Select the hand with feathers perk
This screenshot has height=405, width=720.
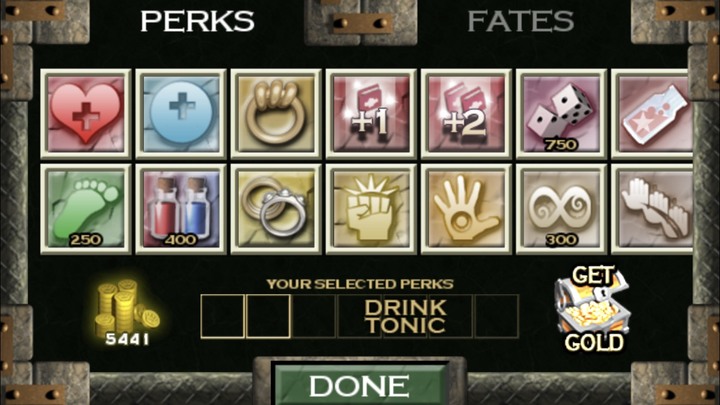click(652, 209)
